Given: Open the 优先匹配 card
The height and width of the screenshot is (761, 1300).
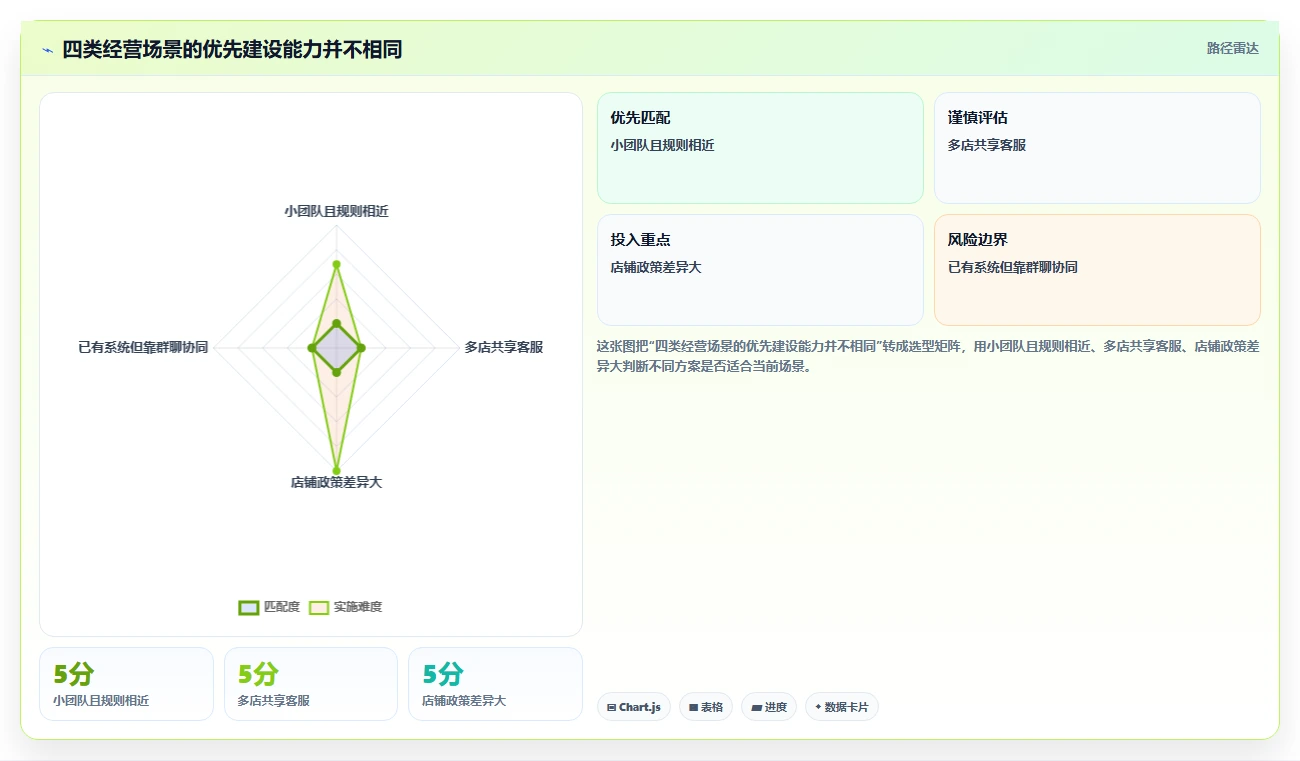Looking at the screenshot, I should [x=760, y=148].
